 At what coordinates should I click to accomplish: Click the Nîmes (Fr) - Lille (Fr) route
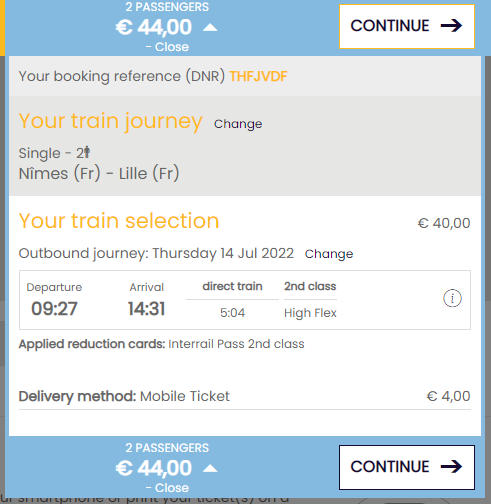(x=99, y=173)
